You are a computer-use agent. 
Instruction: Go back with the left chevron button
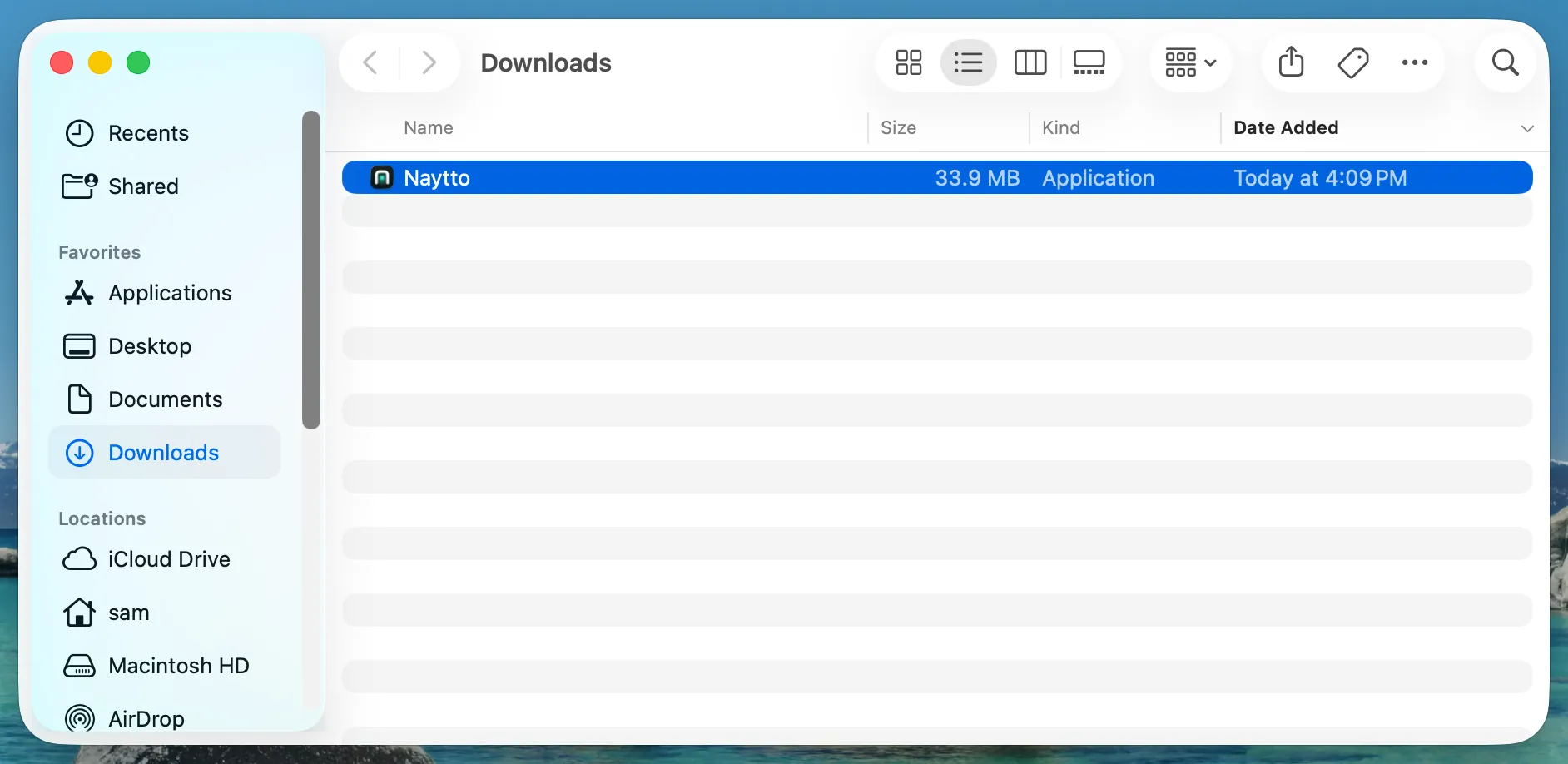(370, 62)
